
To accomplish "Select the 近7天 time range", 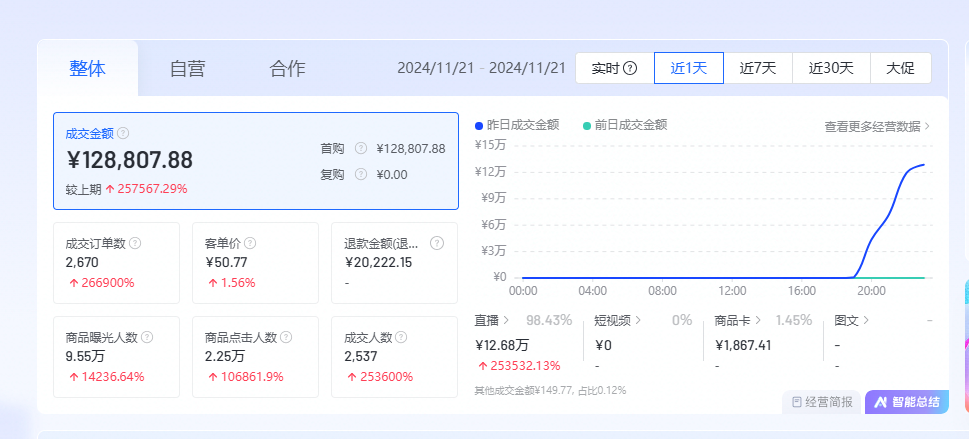I will 758,68.
